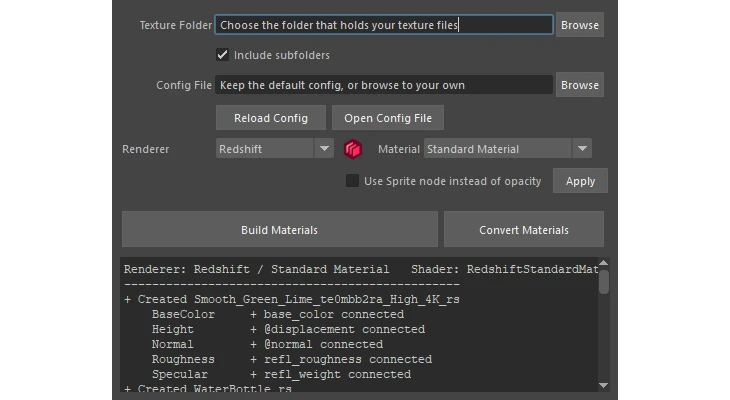Focus the Texture Folder input field

(x=384, y=25)
